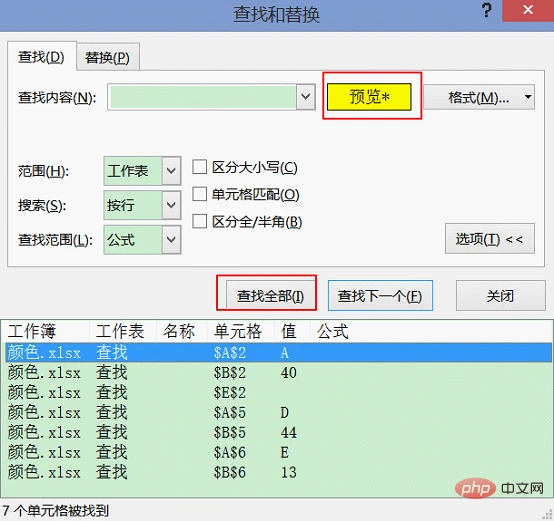Select the result row for $B$2
This screenshot has width=554, height=521.
pos(278,373)
